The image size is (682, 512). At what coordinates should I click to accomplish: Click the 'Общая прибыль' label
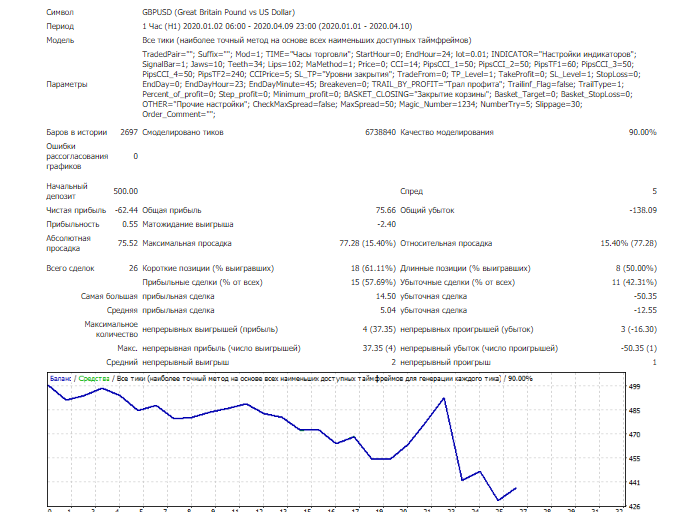pos(172,210)
